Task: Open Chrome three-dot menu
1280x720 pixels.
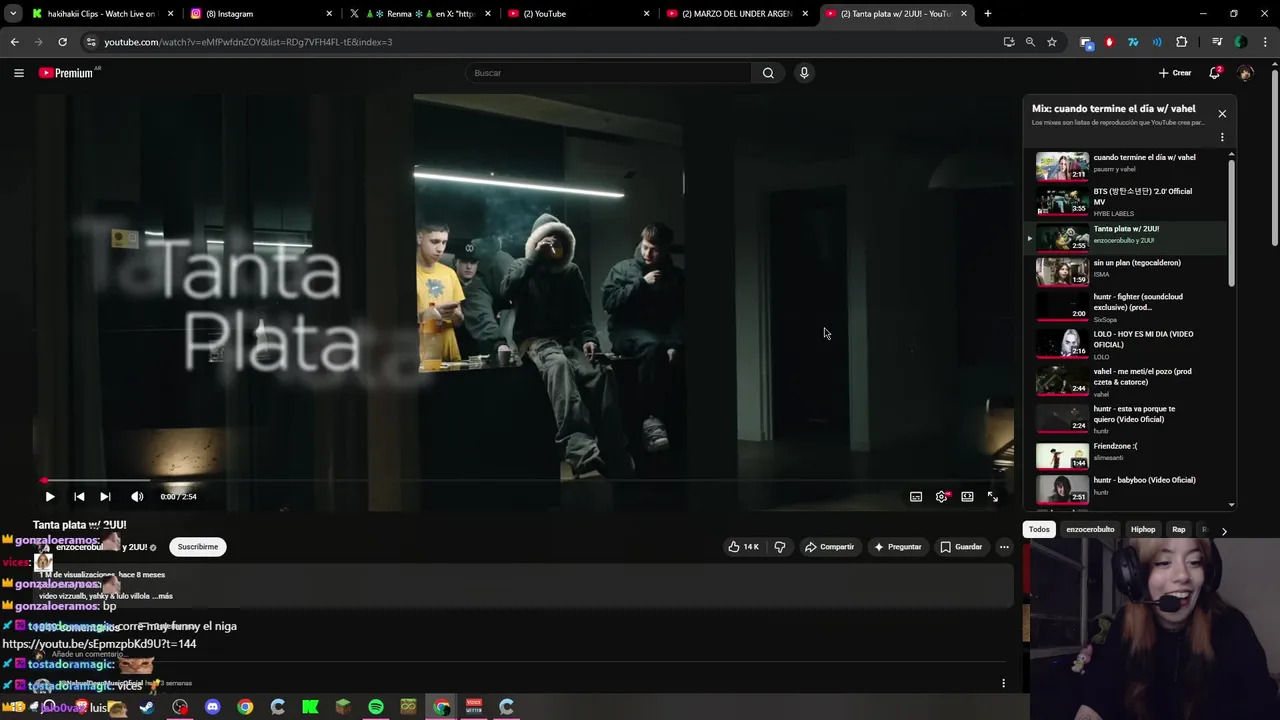Action: (1266, 42)
